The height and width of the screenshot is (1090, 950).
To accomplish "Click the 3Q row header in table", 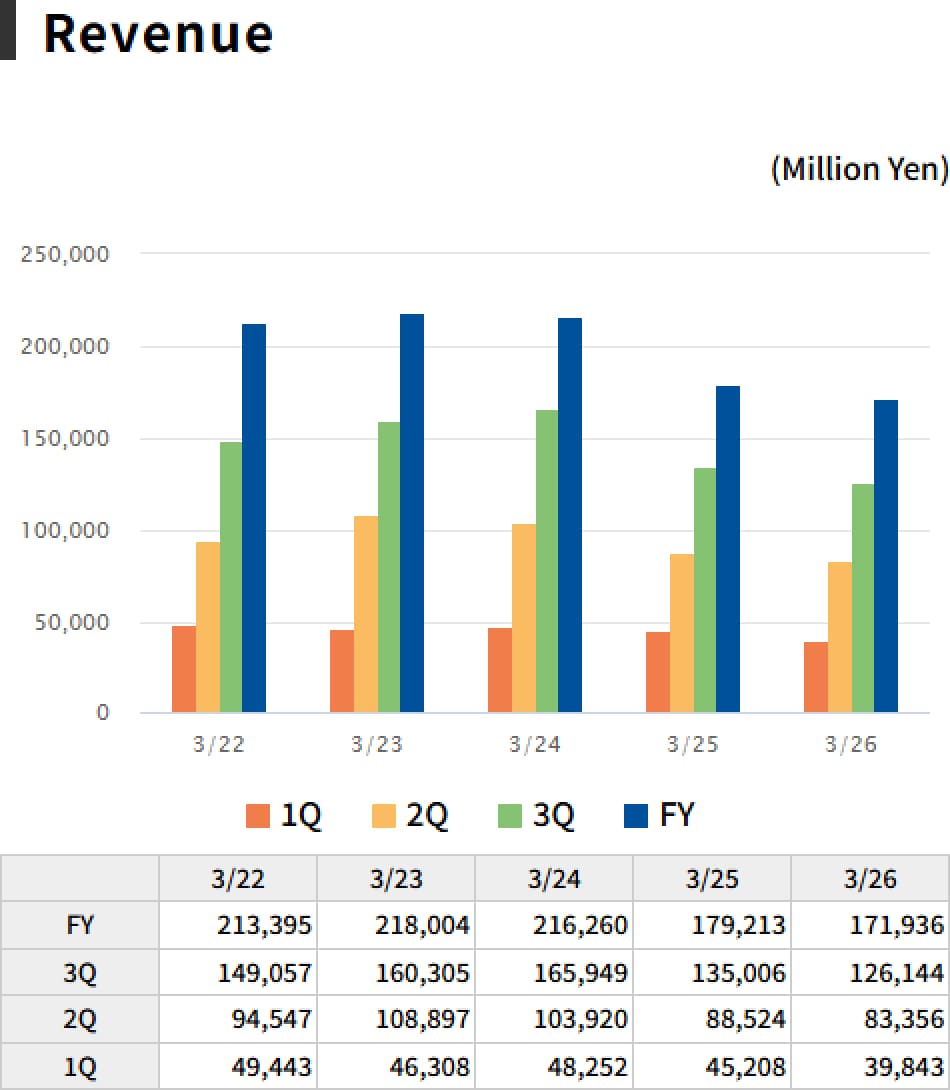I will pyautogui.click(x=80, y=973).
